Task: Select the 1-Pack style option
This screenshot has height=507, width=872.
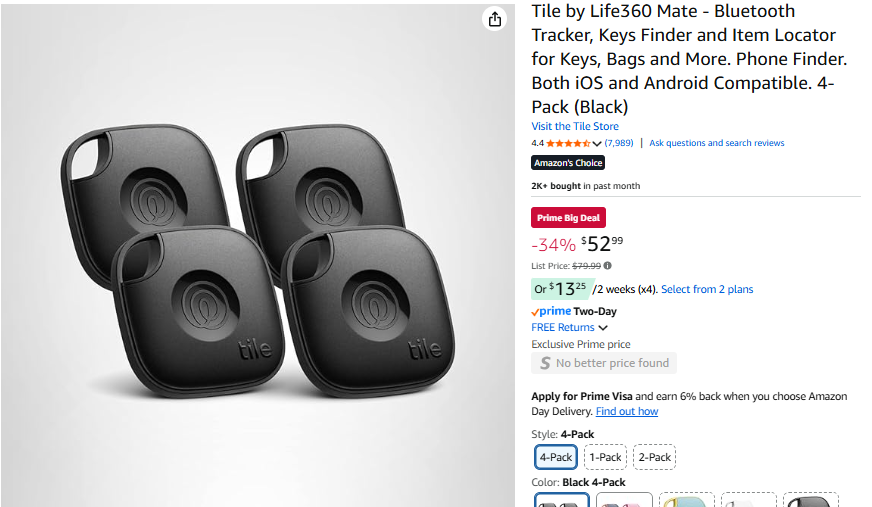Action: [x=605, y=457]
